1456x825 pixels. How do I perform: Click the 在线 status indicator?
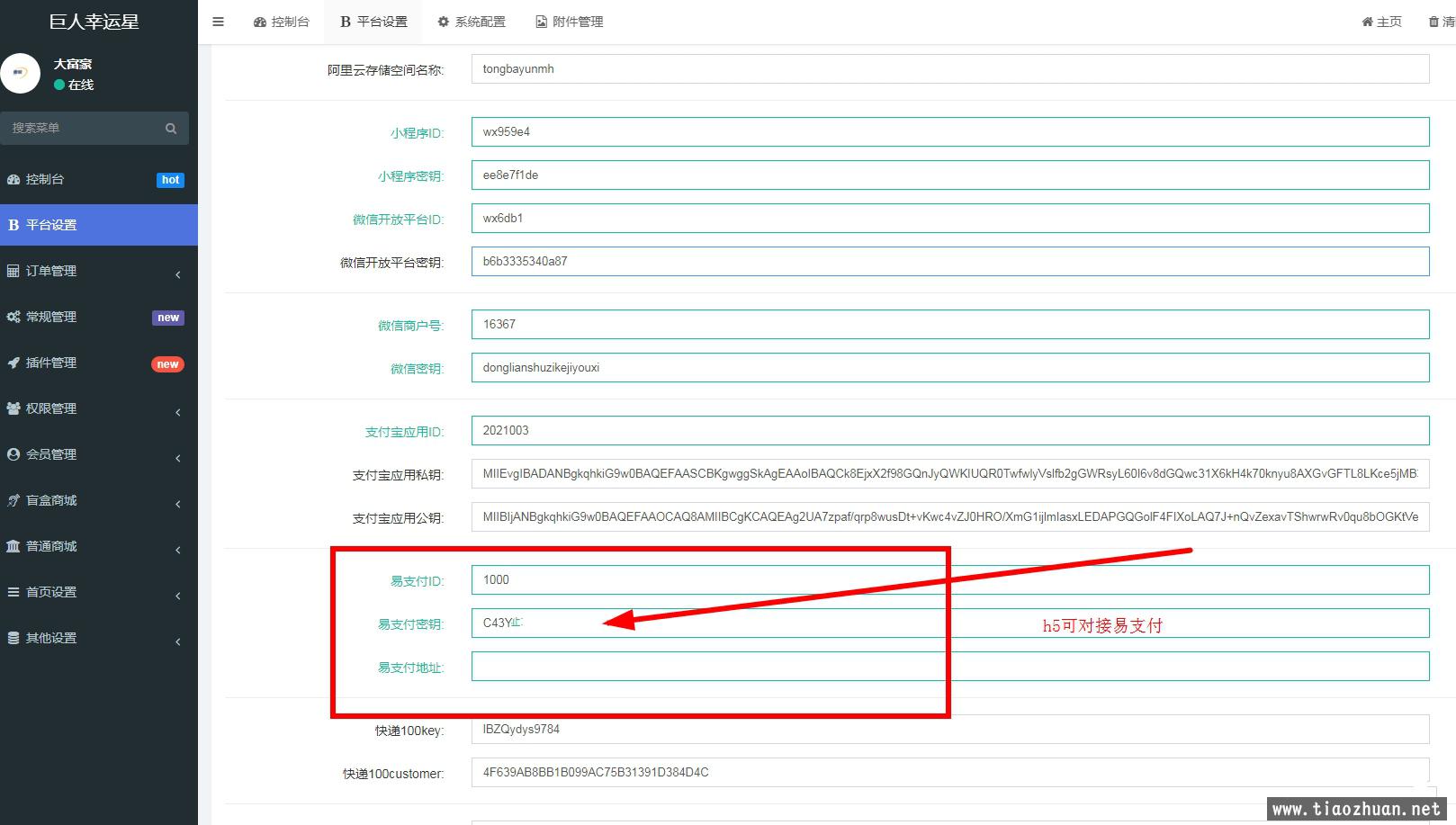click(74, 85)
